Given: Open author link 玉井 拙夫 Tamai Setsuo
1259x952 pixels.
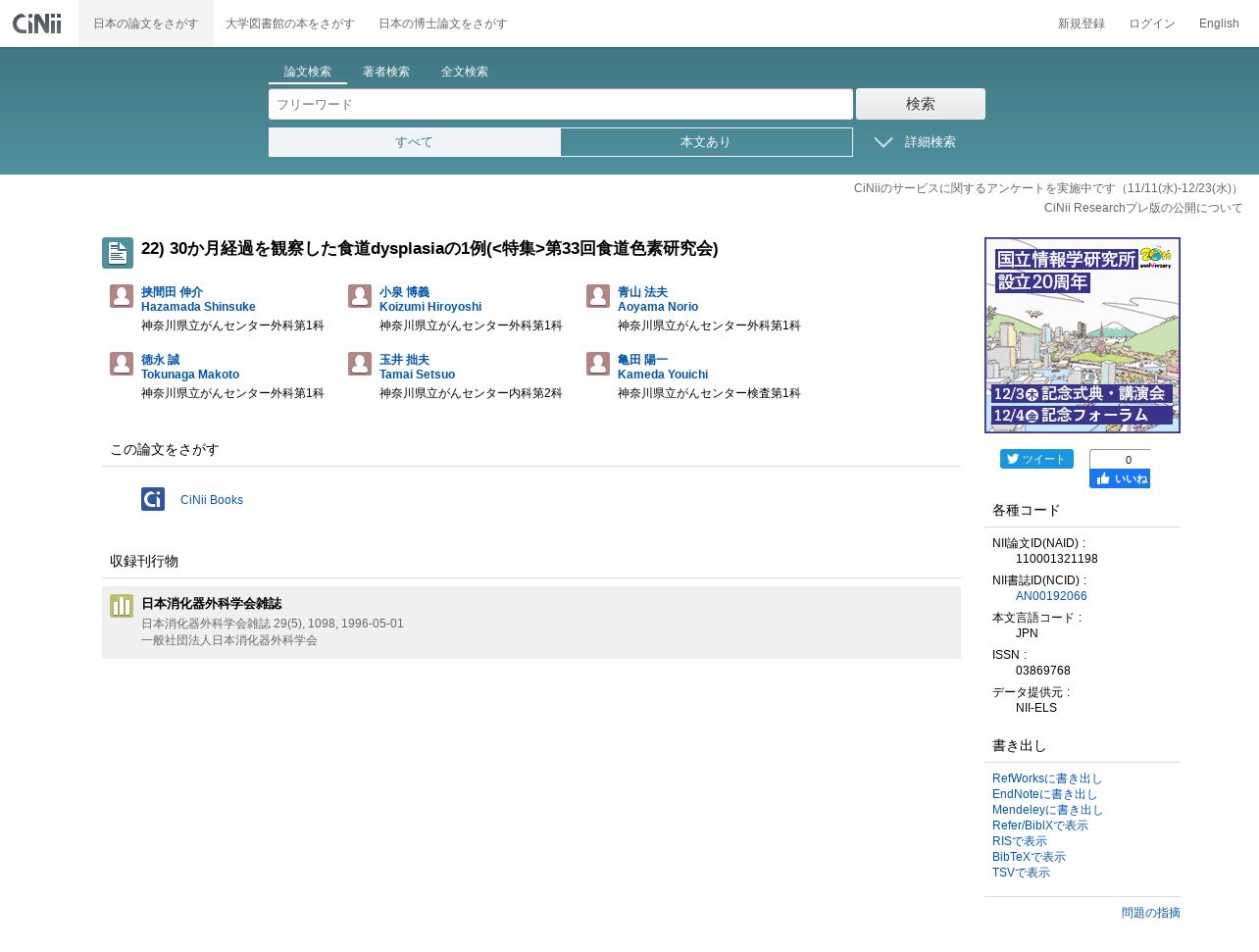Looking at the screenshot, I should point(417,367).
